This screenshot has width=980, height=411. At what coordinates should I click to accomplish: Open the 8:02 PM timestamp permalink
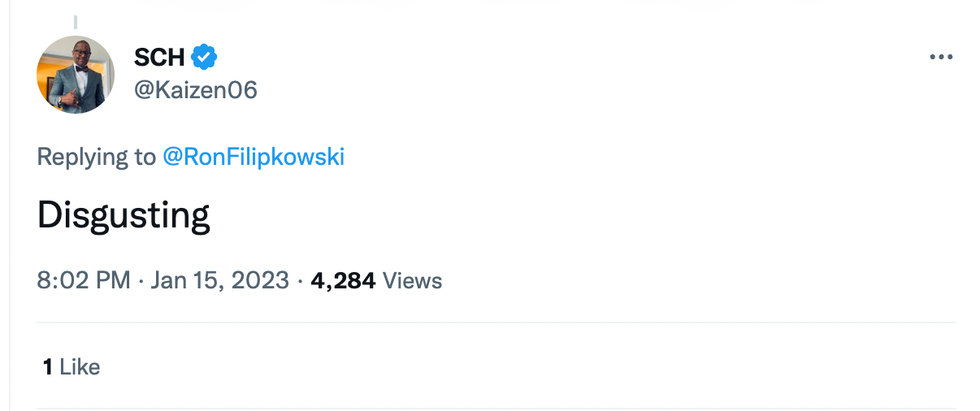pyautogui.click(x=83, y=281)
